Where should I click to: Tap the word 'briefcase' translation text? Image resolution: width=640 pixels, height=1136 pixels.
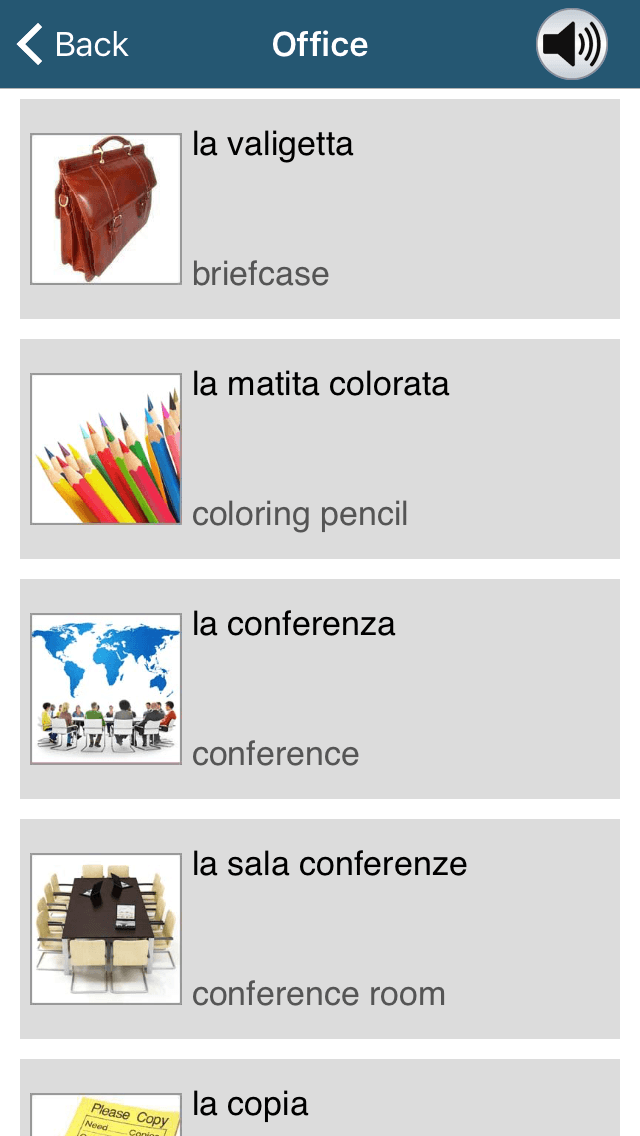click(260, 274)
